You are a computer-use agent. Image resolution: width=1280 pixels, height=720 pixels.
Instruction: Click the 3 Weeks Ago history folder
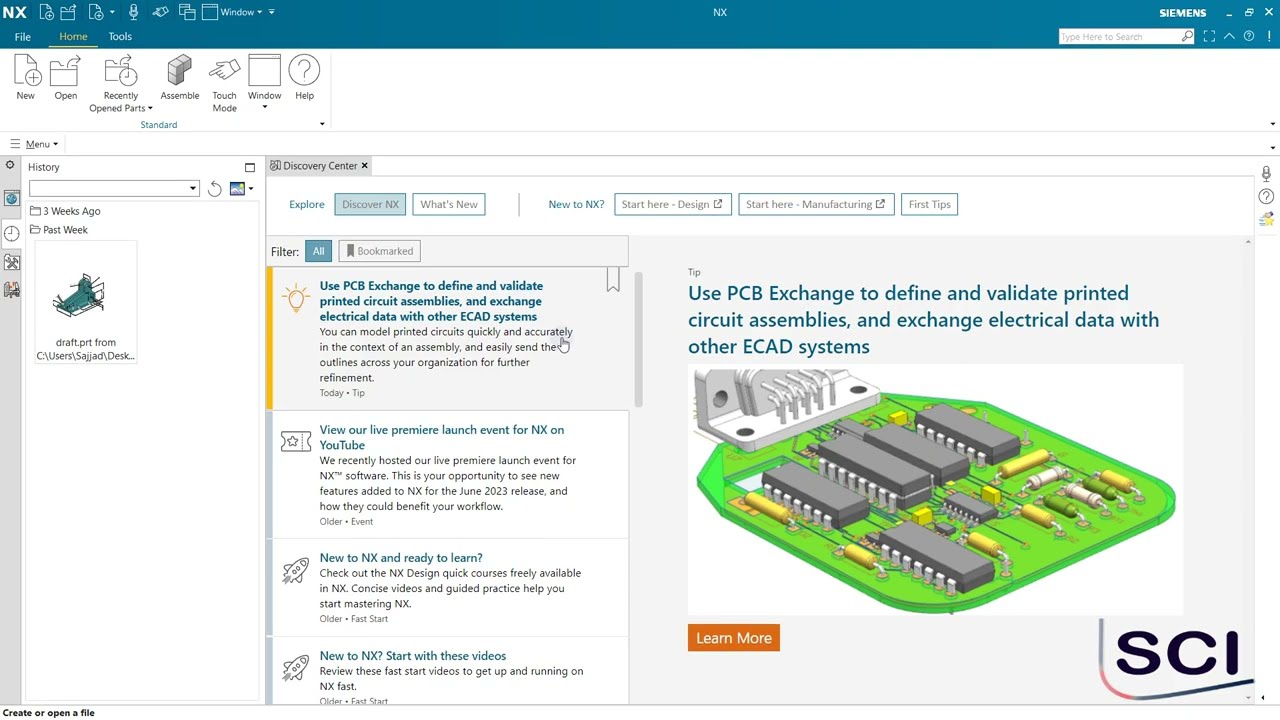(x=65, y=211)
